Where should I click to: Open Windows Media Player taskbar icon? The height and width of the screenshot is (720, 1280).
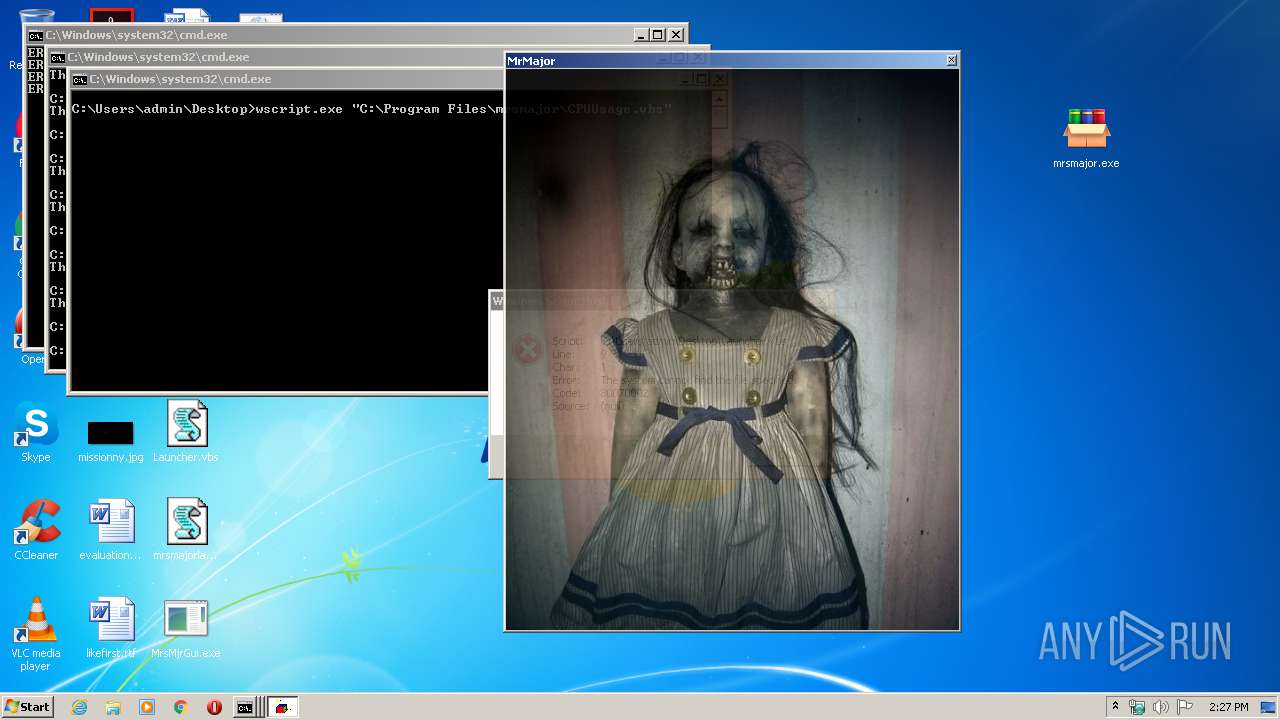(147, 707)
